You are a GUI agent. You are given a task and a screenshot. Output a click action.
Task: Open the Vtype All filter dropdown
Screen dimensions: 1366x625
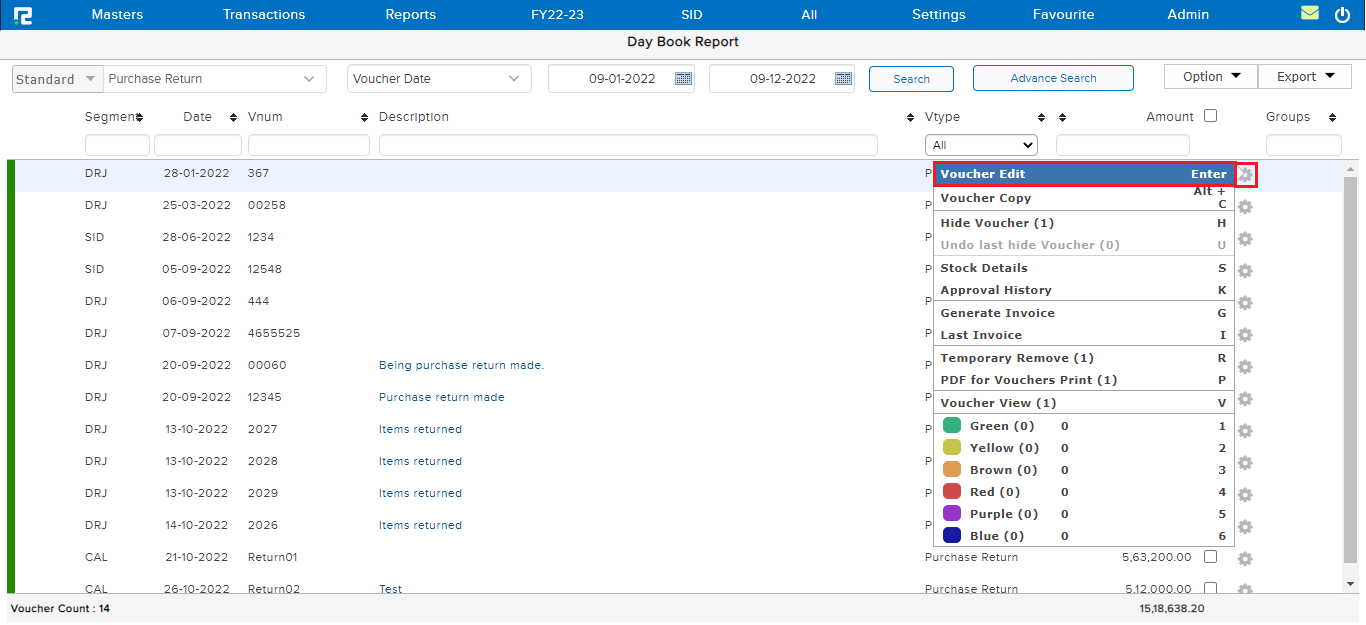tap(980, 145)
